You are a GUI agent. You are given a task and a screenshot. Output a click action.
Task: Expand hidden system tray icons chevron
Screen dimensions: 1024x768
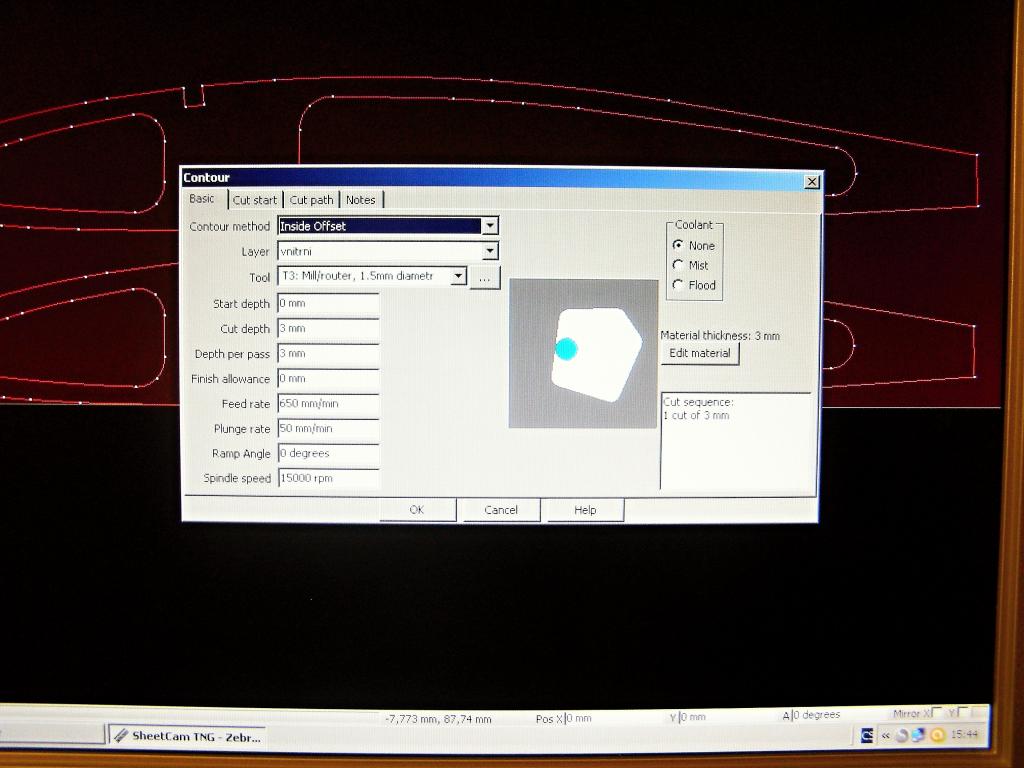pyautogui.click(x=885, y=736)
